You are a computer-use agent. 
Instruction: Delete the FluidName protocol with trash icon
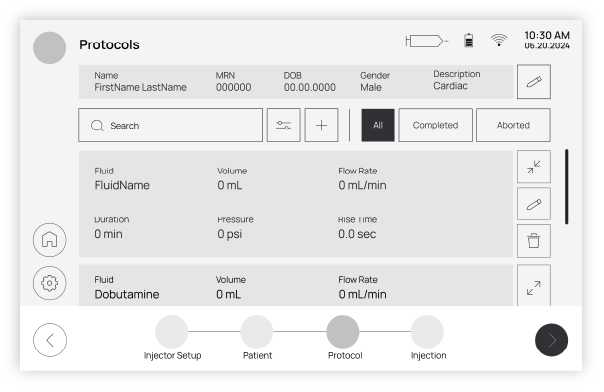[534, 241]
